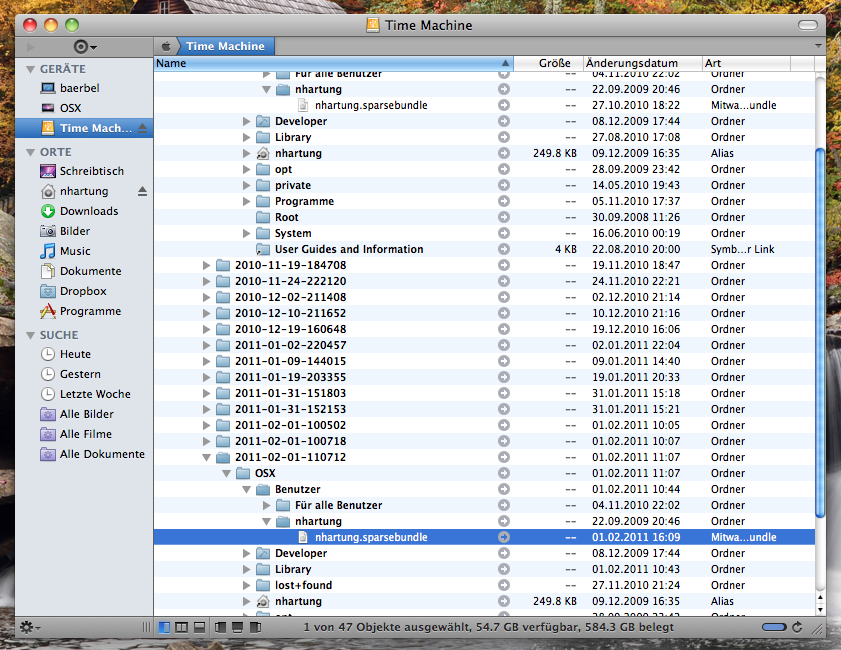
Task: Collapse the 2011-02-01-110712 backup folder
Action: [206, 457]
